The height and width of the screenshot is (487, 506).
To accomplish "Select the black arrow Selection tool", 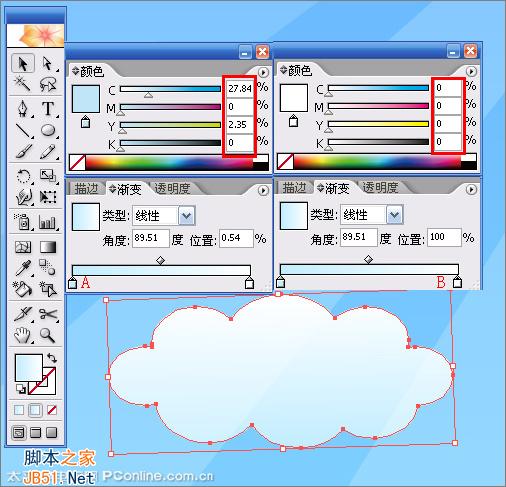I will click(23, 63).
